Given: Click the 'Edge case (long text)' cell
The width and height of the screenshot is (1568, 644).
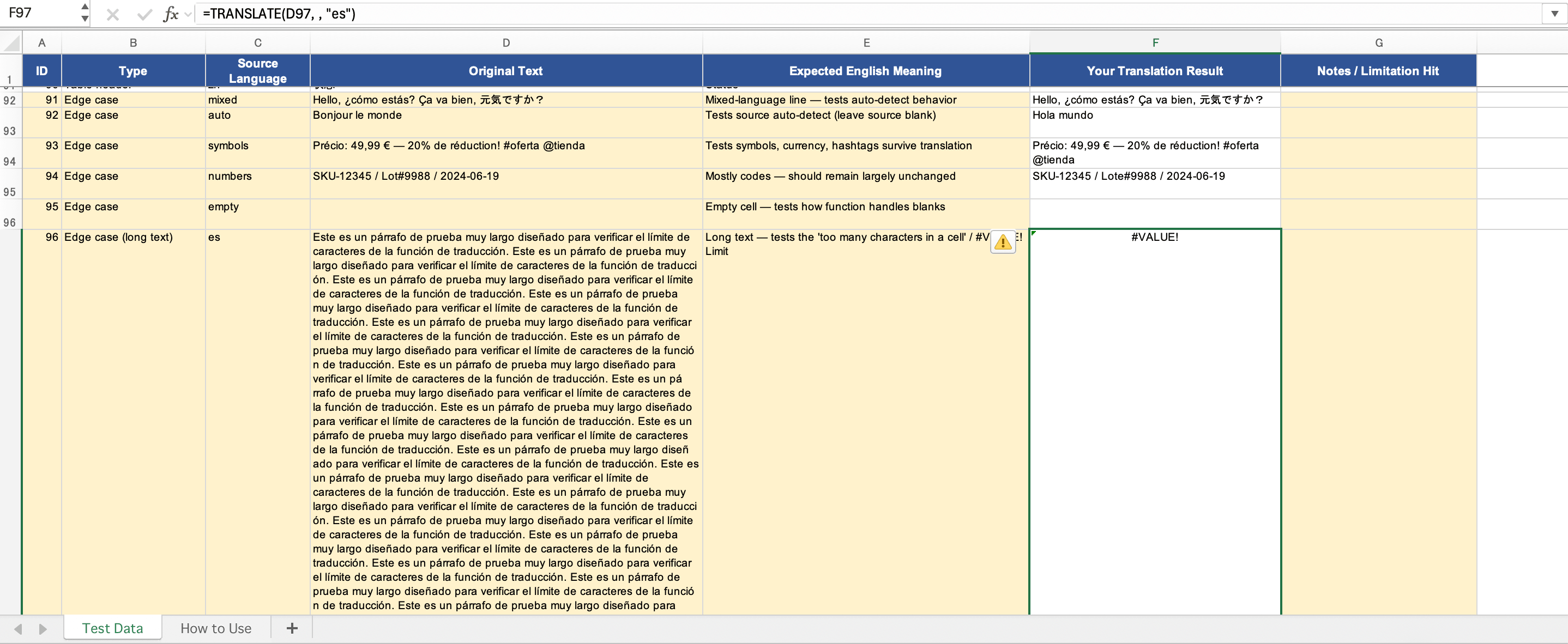Looking at the screenshot, I should (134, 421).
